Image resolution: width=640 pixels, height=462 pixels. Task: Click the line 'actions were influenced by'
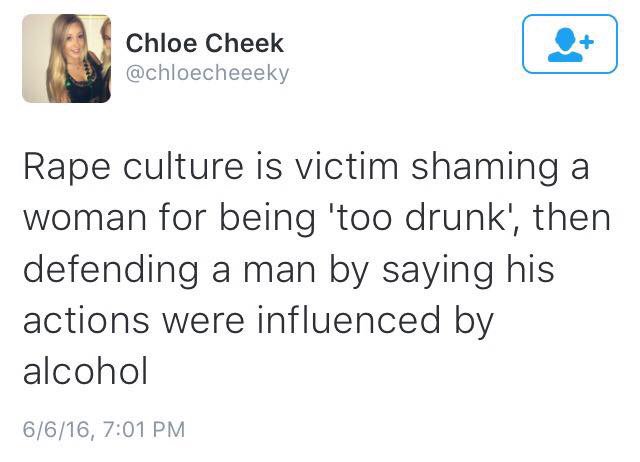pyautogui.click(x=258, y=322)
